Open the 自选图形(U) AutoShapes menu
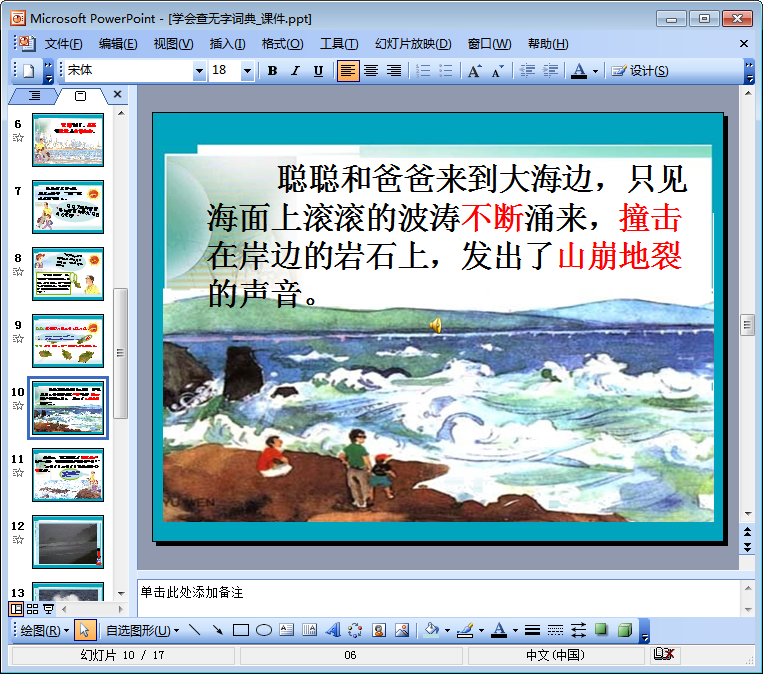 [x=143, y=631]
